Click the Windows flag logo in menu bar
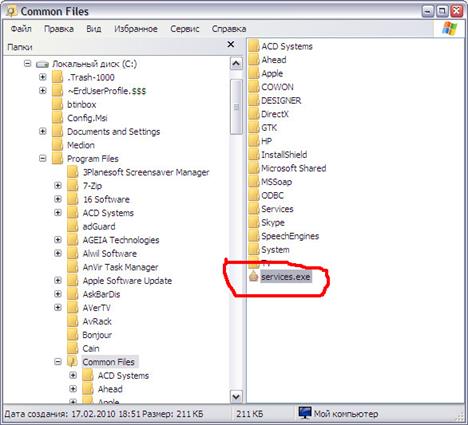 point(450,28)
